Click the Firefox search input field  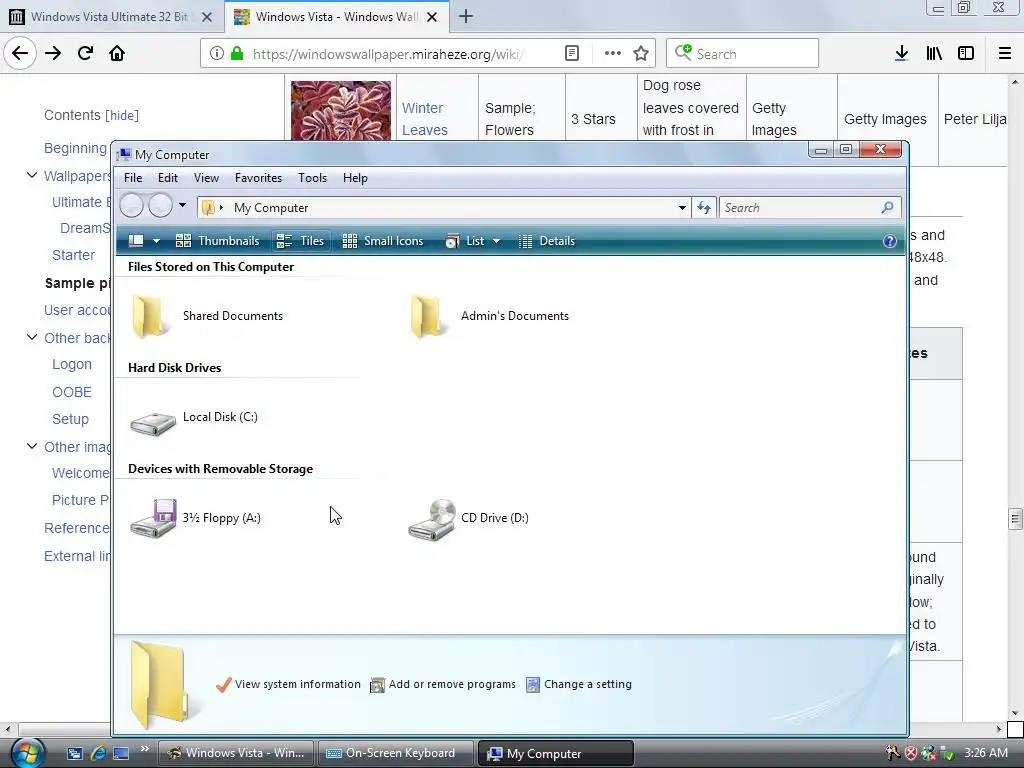[x=743, y=54]
